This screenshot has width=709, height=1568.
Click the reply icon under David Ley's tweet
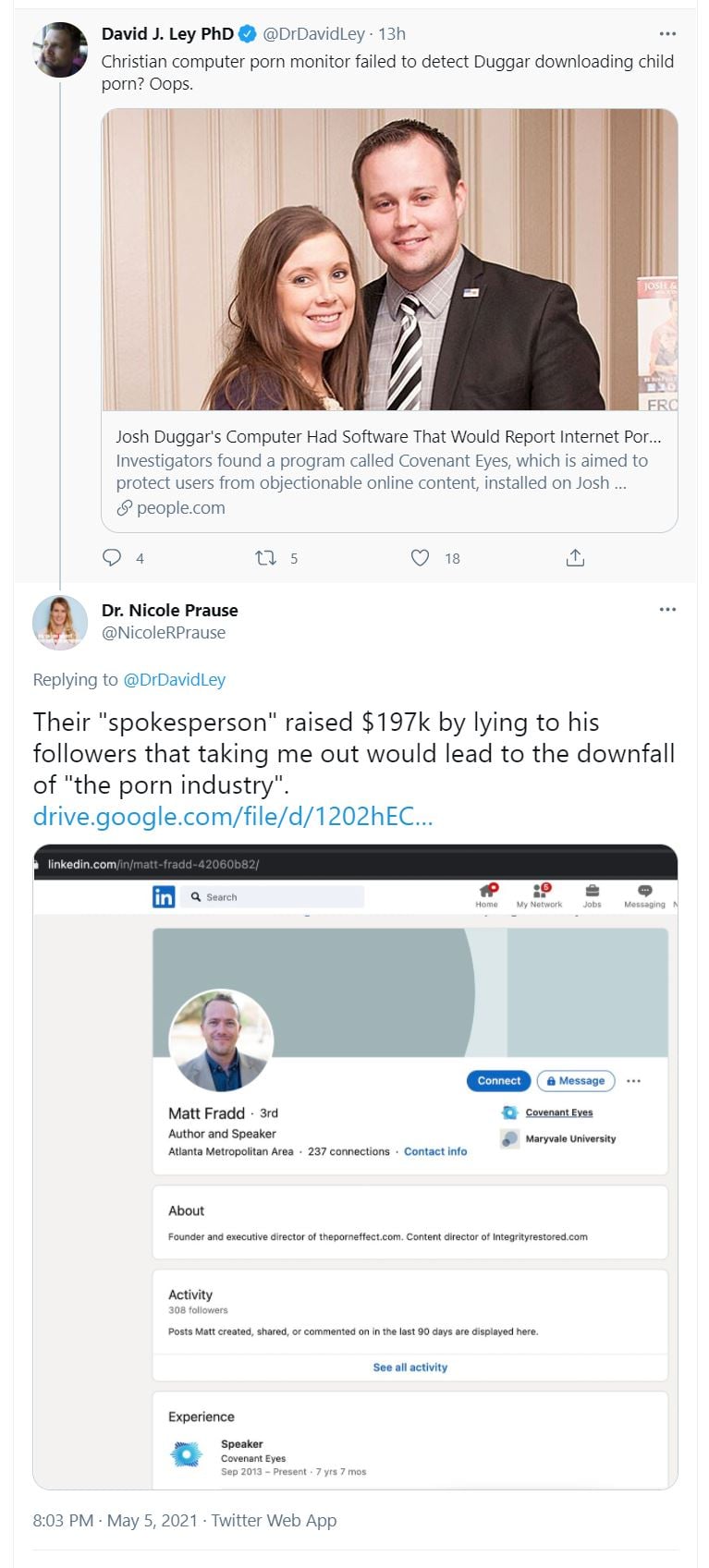click(x=112, y=557)
